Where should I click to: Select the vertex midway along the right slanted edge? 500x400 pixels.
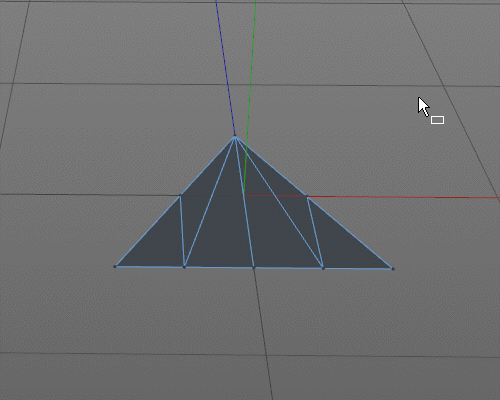pyautogui.click(x=307, y=196)
